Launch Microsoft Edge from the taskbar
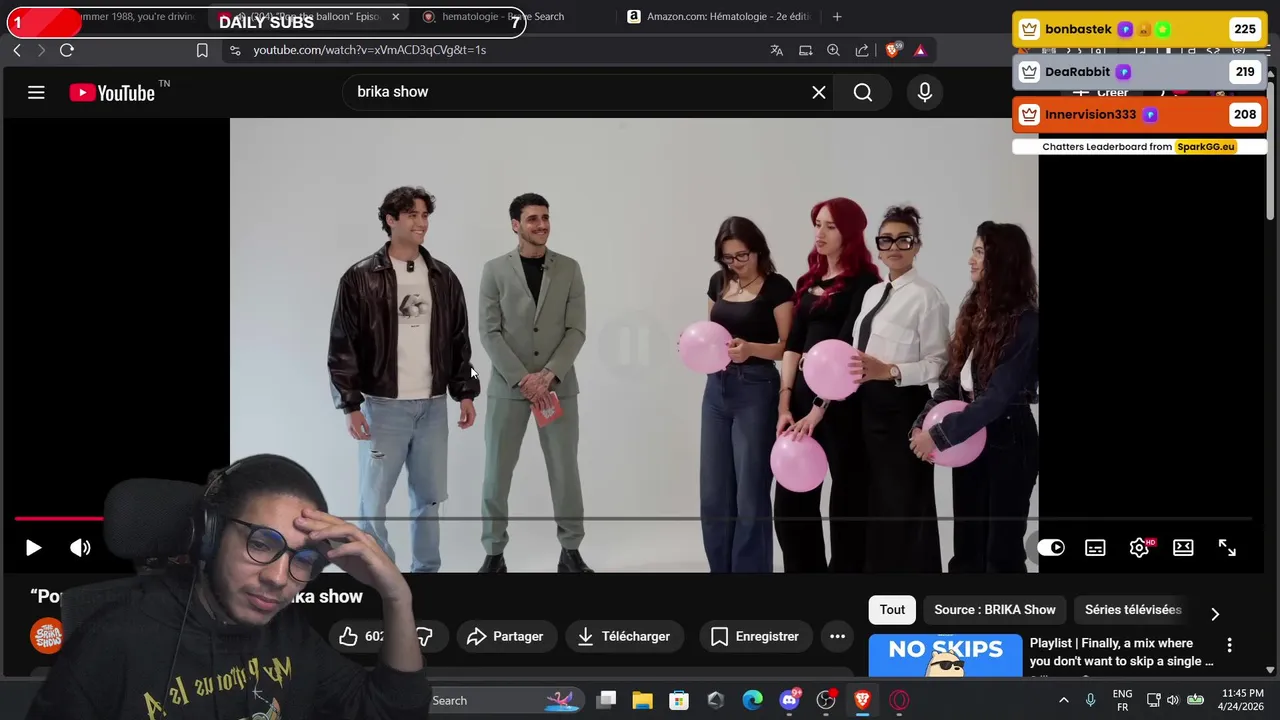Viewport: 1280px width, 720px height. [752, 700]
